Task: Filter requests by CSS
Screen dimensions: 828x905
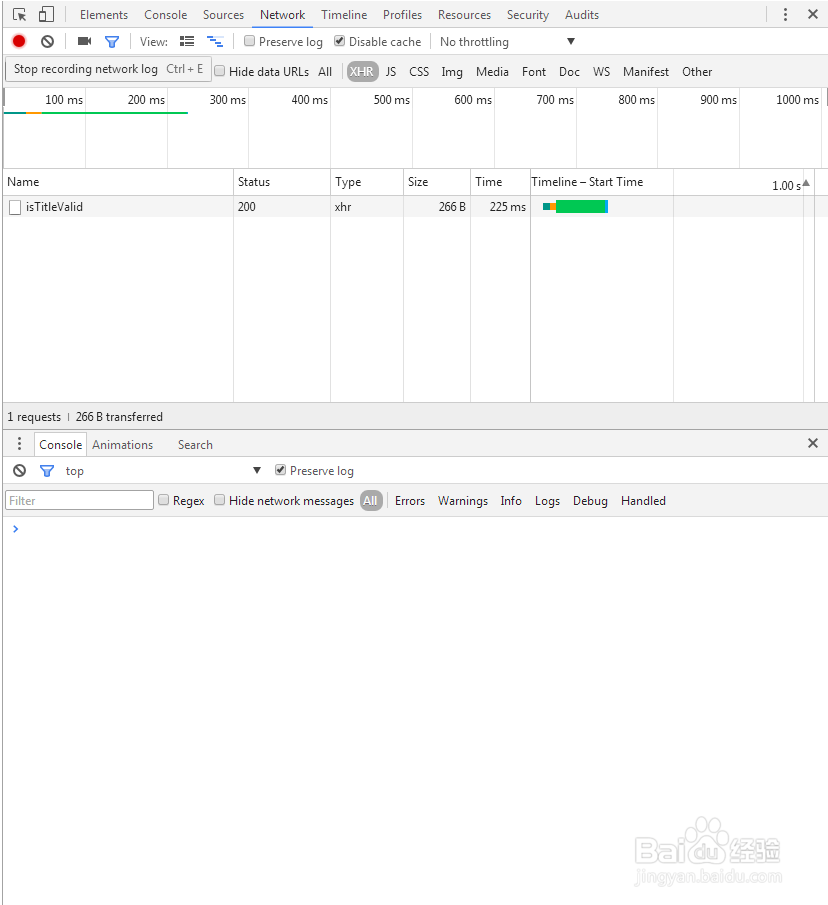Action: (x=419, y=72)
